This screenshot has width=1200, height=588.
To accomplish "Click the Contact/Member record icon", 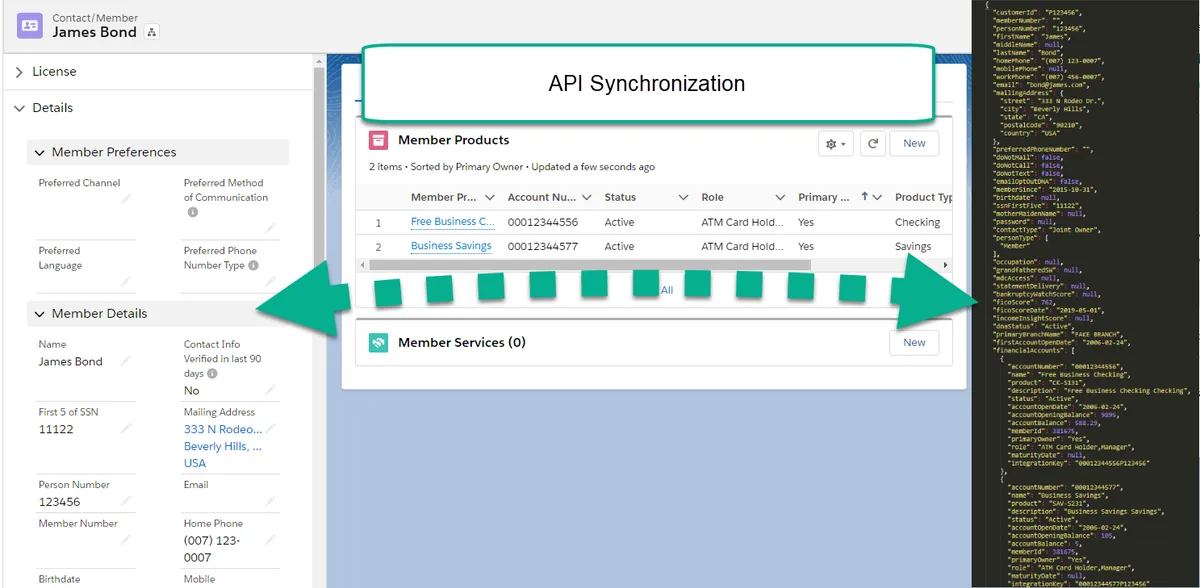I will tap(30, 25).
